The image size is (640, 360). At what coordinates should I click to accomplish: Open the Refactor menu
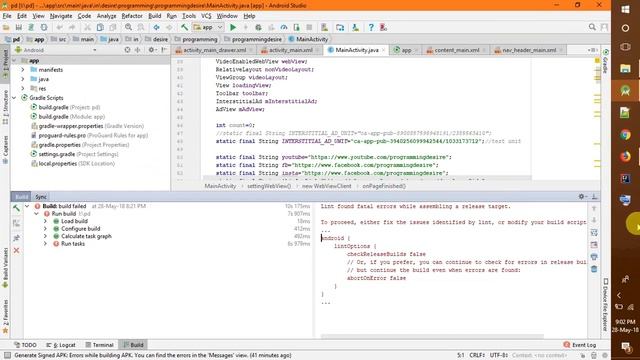[132, 16]
